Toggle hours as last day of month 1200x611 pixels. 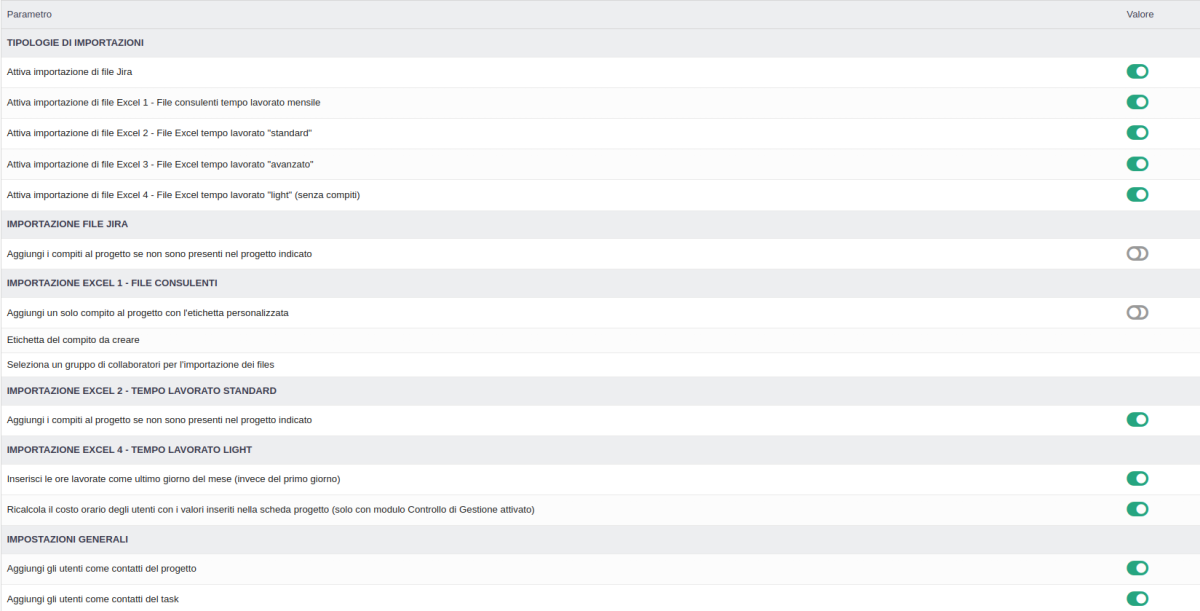tap(1137, 478)
